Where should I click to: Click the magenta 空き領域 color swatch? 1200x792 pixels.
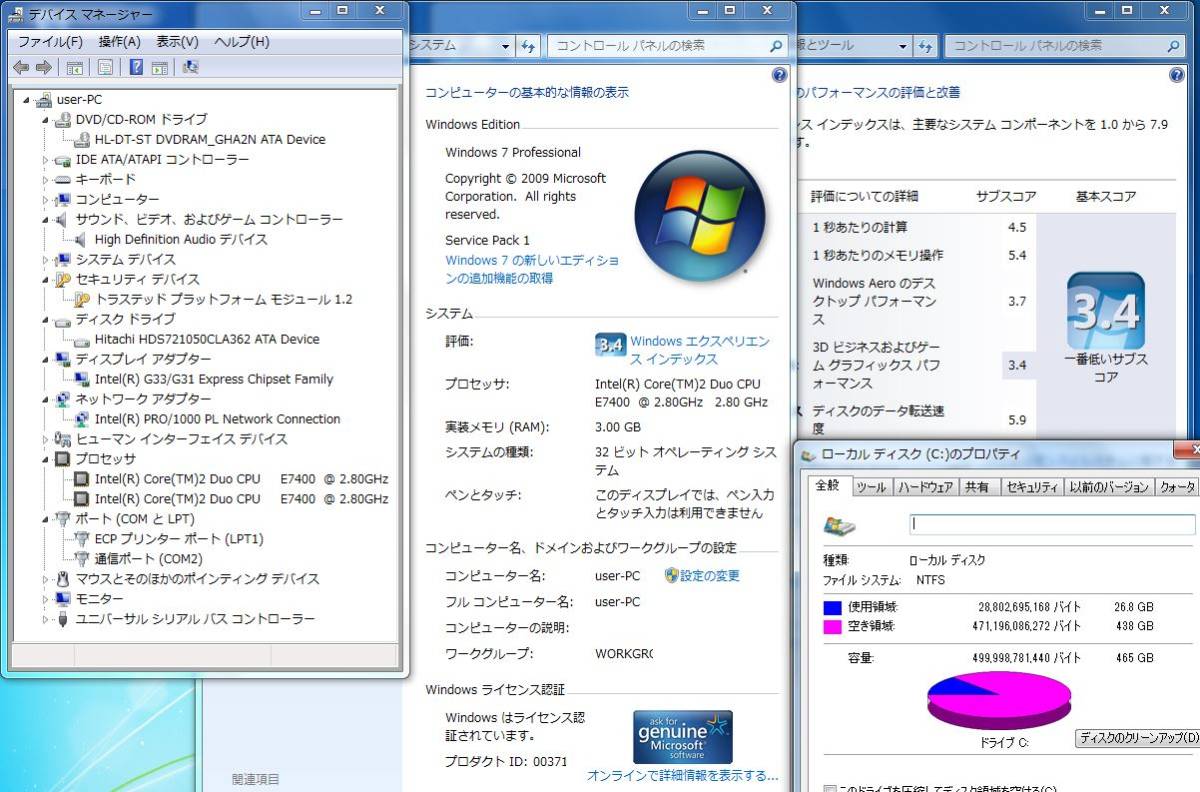[832, 626]
